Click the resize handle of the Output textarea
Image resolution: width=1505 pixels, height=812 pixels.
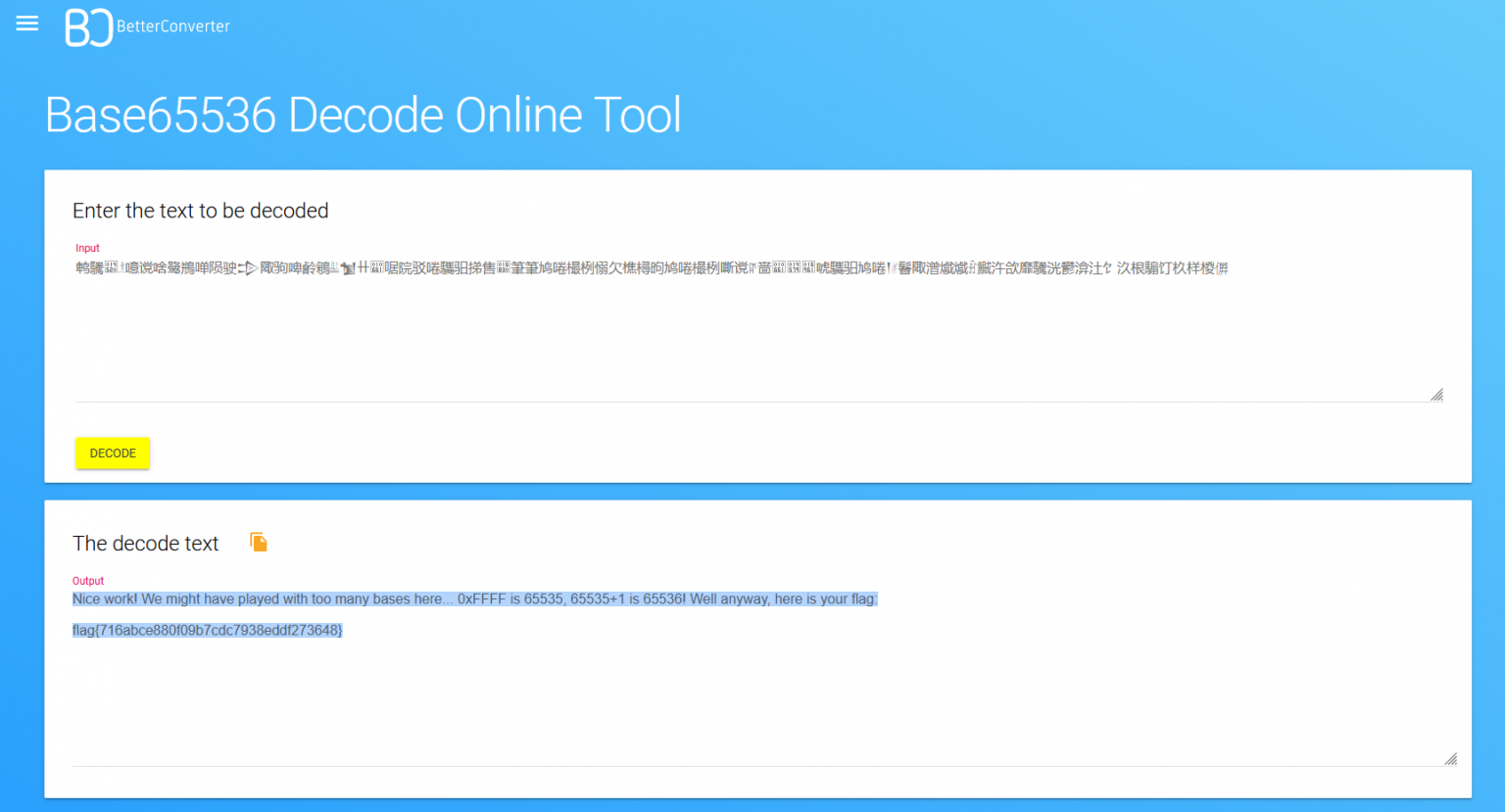tap(1450, 757)
